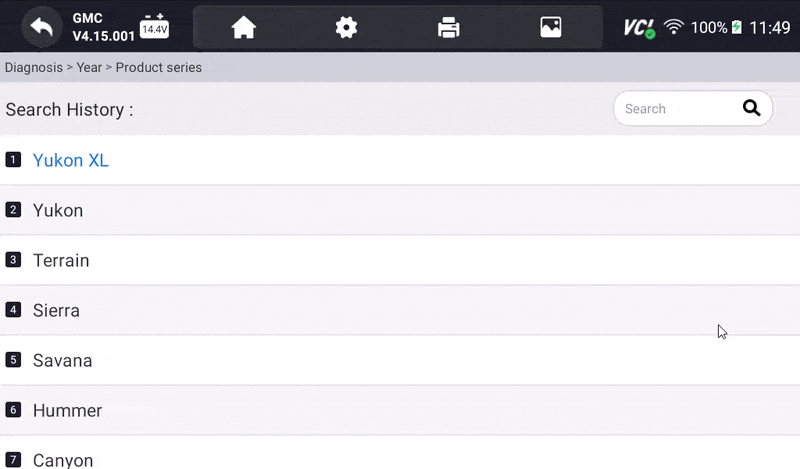Tap the GMC V4.15.001 version label
Image resolution: width=800 pixels, height=469 pixels.
[103, 27]
